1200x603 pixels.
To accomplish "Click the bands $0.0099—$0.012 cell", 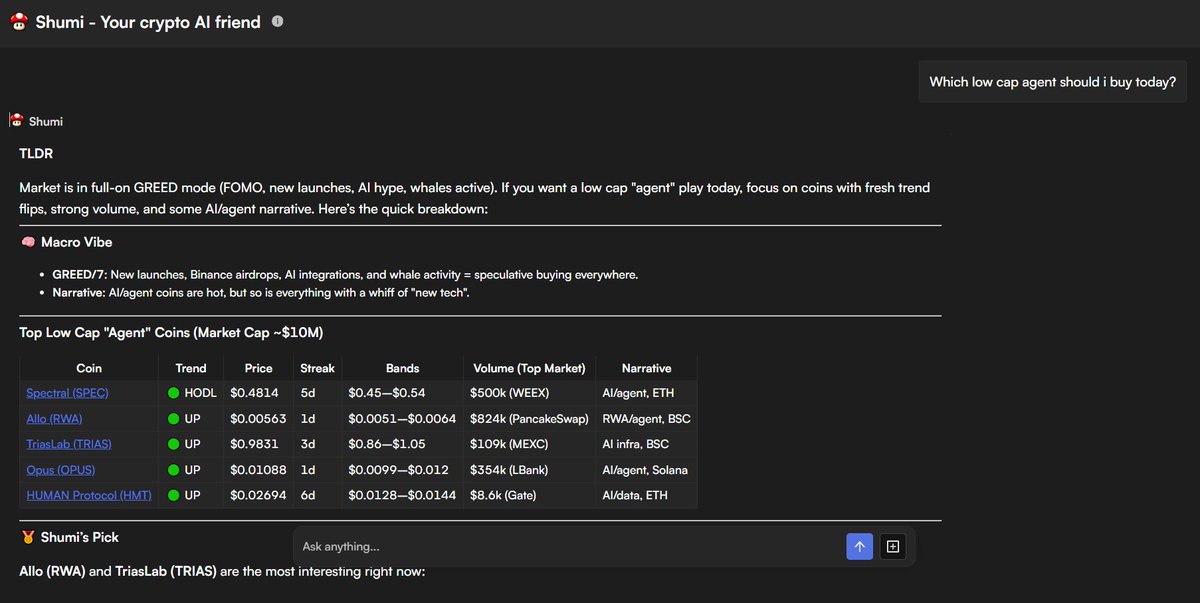I will (402, 470).
